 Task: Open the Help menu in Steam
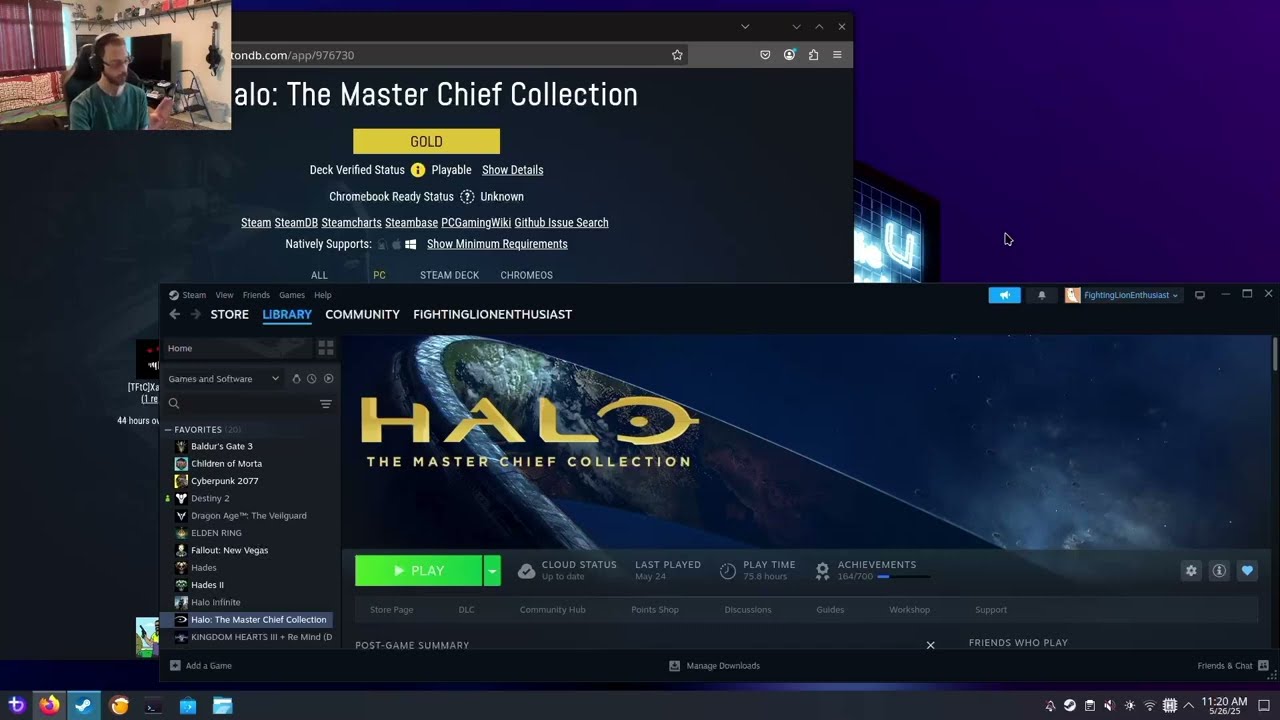[322, 295]
